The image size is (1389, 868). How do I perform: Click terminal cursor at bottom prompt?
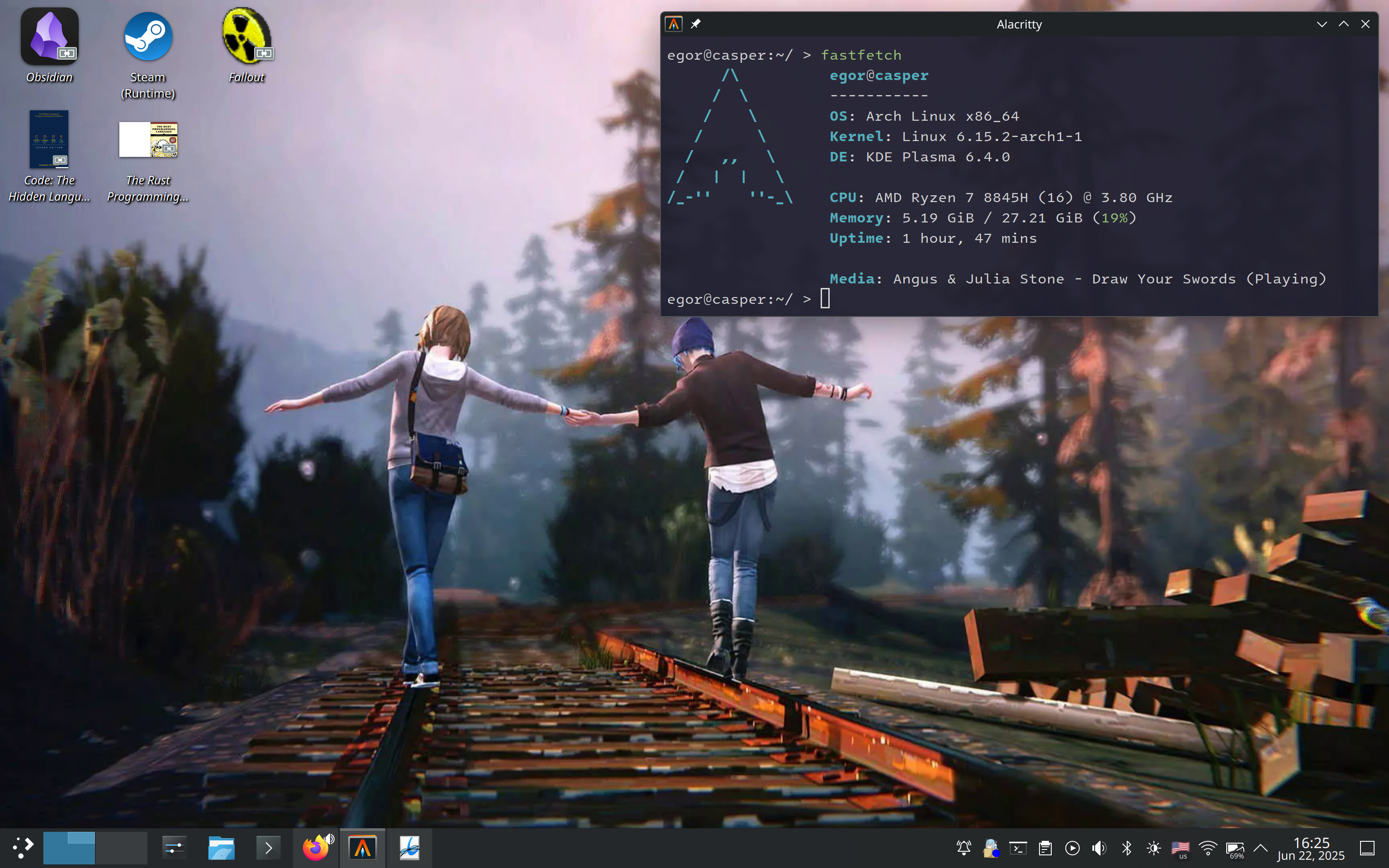point(825,298)
